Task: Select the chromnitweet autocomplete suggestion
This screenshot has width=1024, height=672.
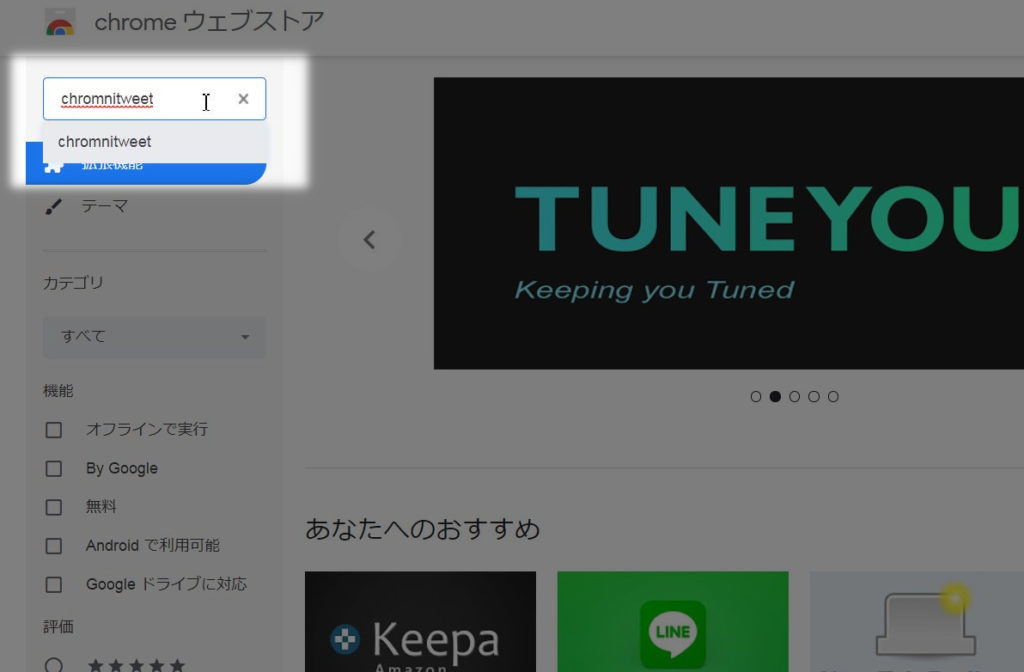Action: [x=155, y=142]
